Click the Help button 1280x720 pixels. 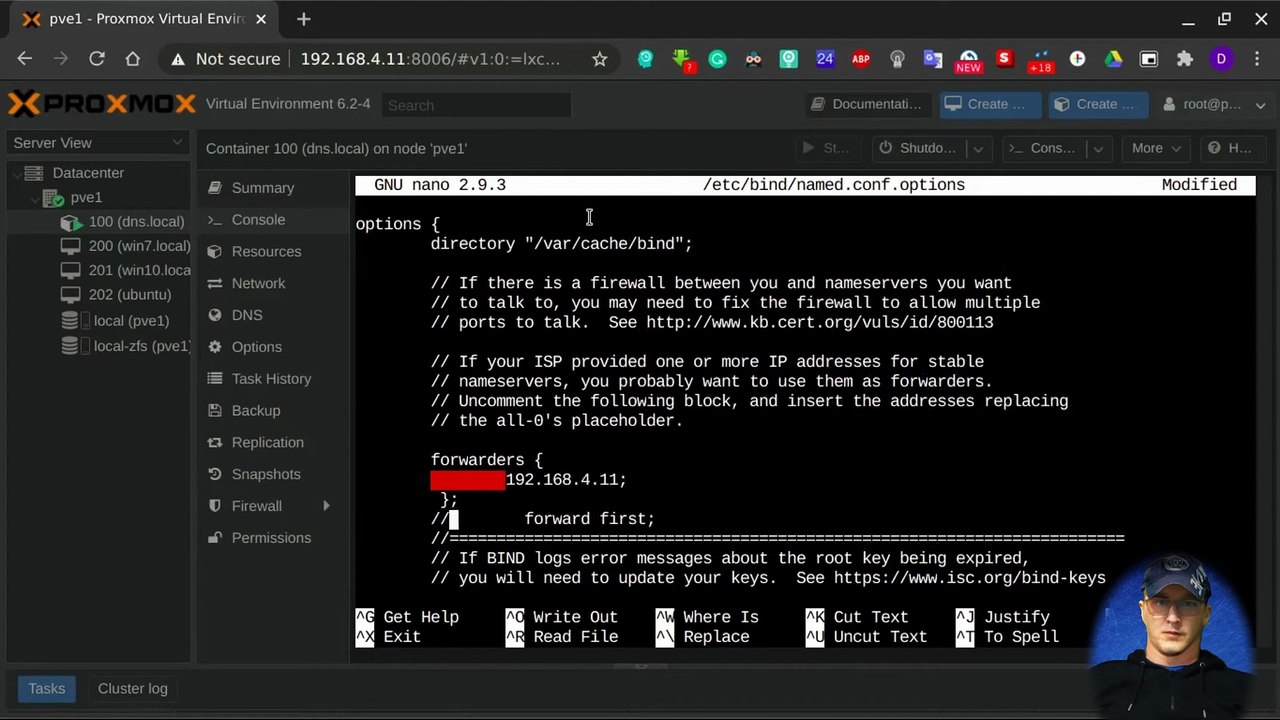pos(1230,148)
